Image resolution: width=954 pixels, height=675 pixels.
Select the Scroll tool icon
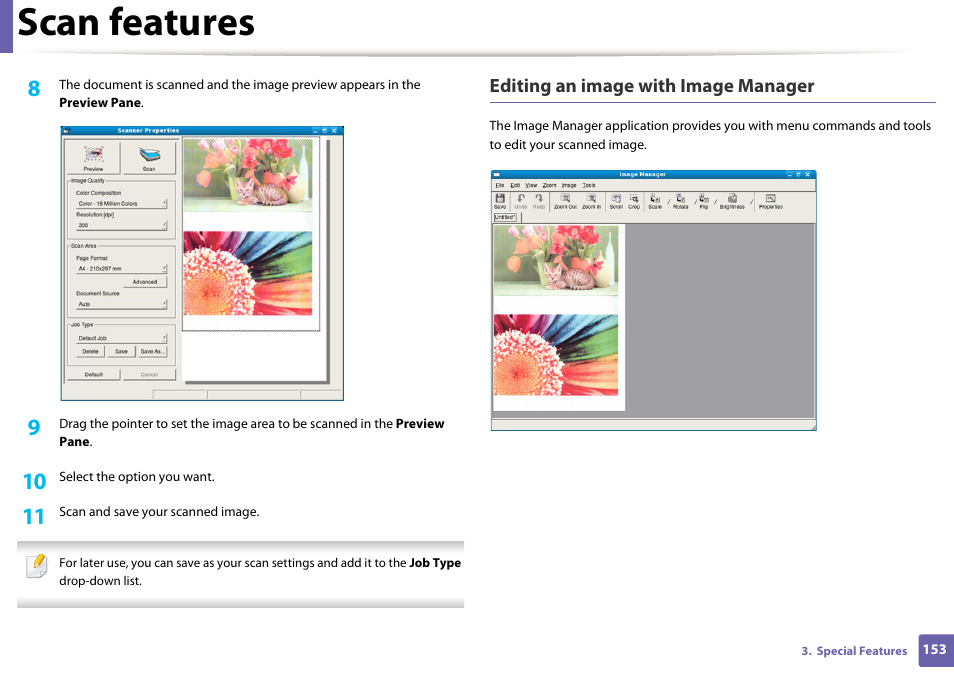[616, 198]
